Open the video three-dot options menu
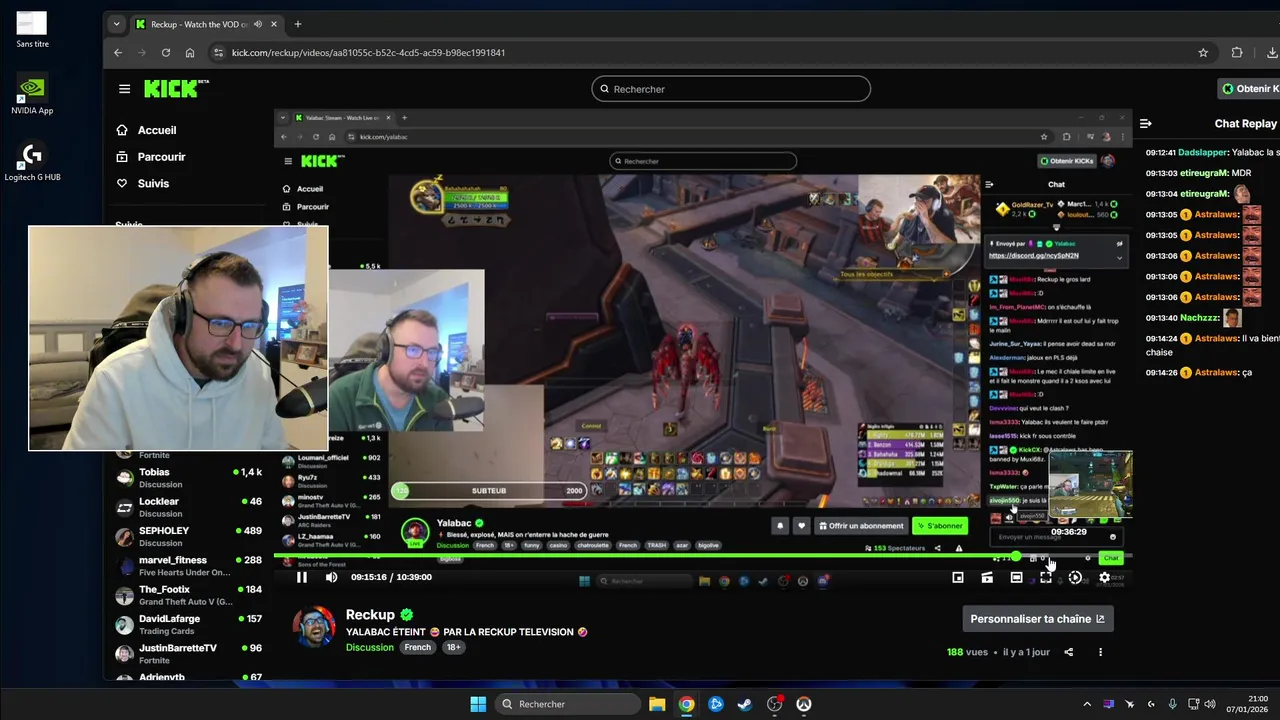The width and height of the screenshot is (1280, 720). click(1100, 652)
